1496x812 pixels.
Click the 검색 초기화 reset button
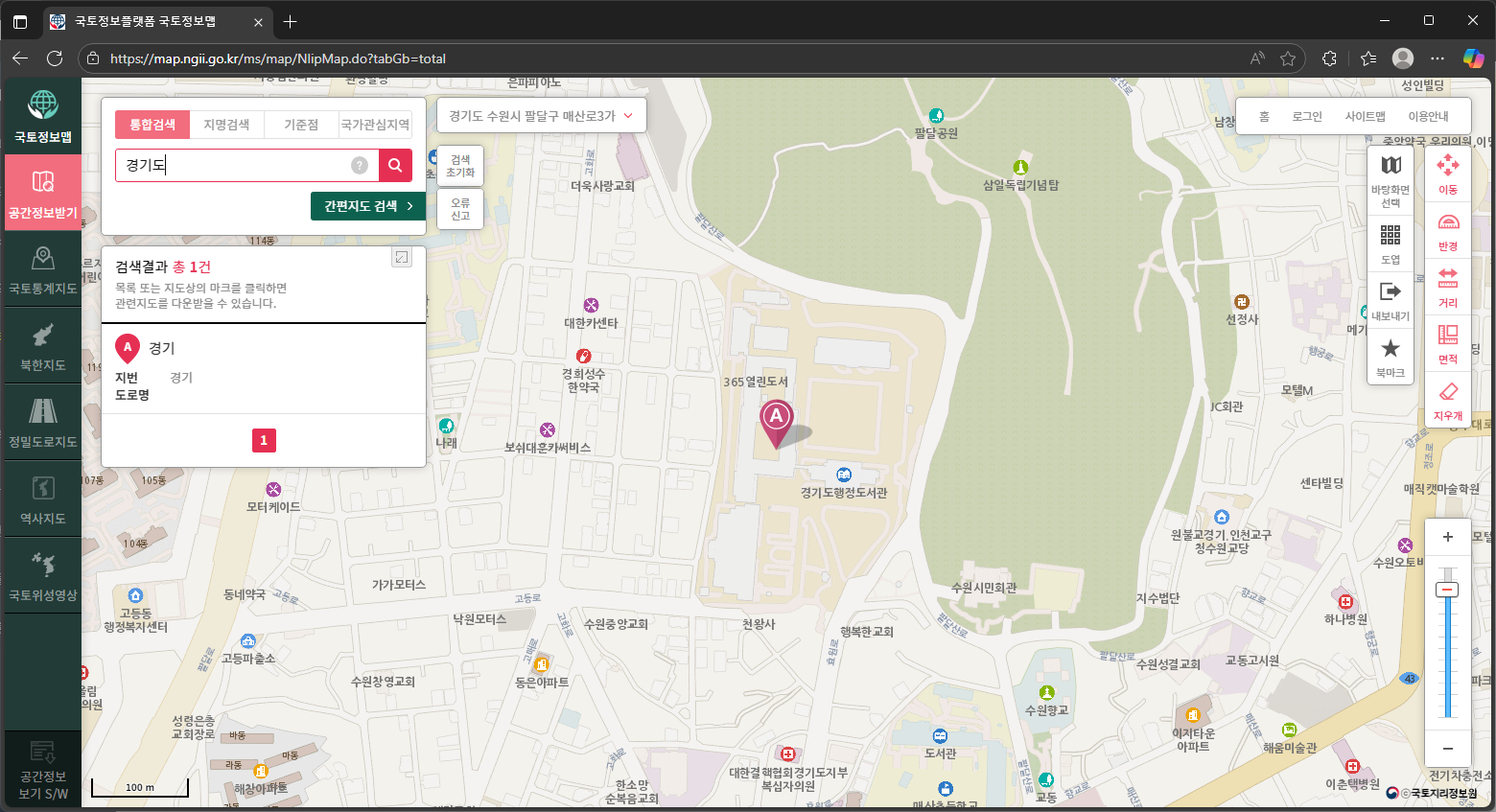pos(460,166)
